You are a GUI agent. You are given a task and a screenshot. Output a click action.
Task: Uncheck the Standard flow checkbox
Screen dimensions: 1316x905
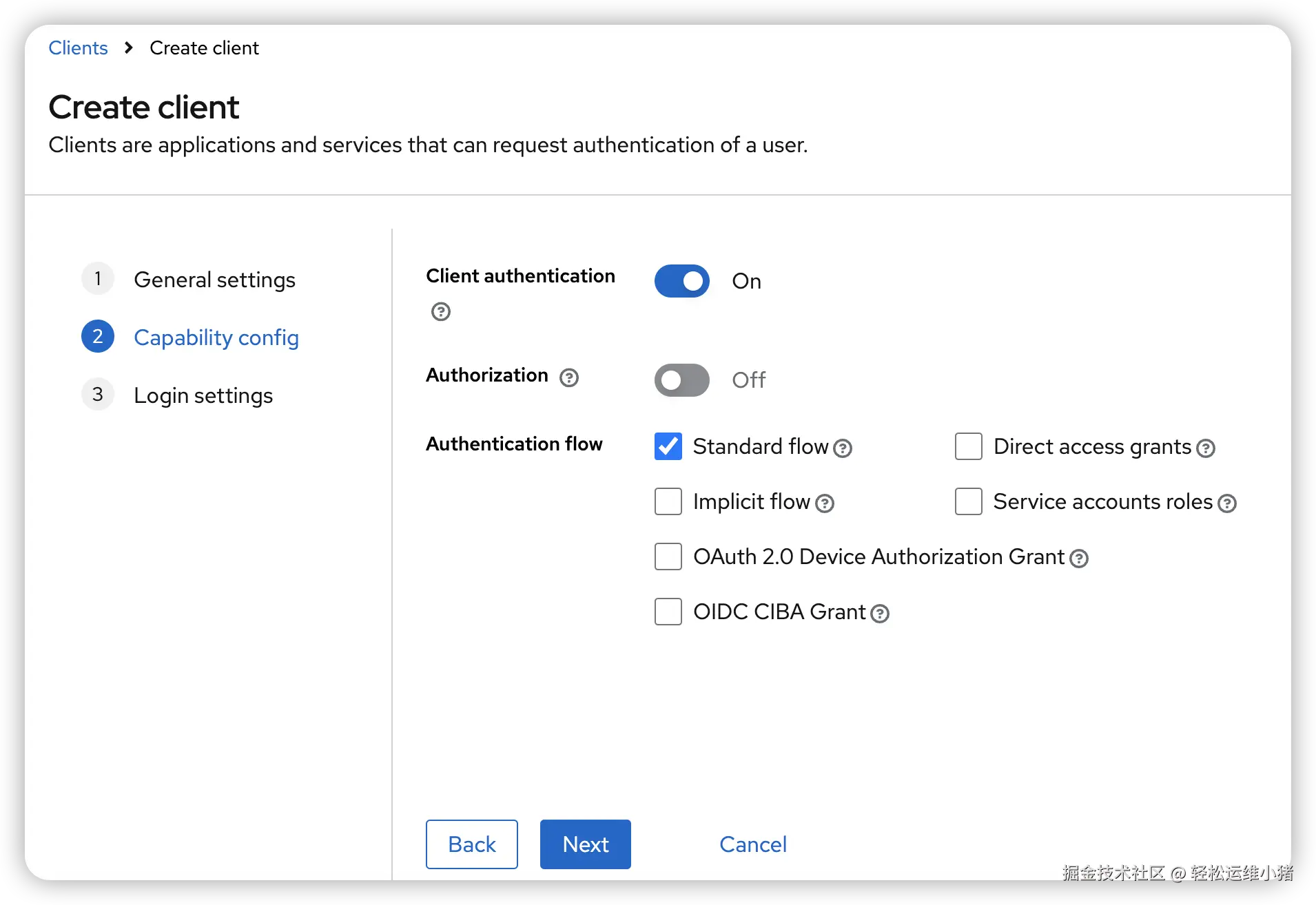(668, 446)
